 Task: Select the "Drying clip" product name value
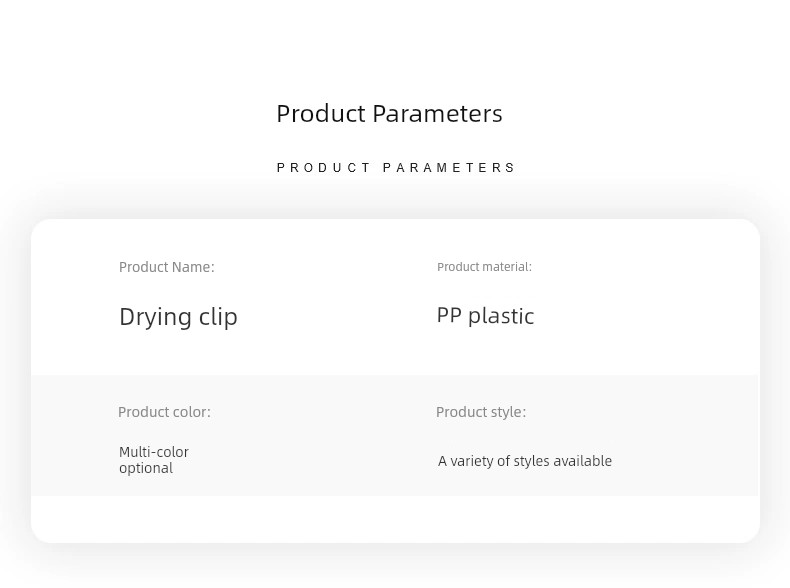[x=178, y=317]
